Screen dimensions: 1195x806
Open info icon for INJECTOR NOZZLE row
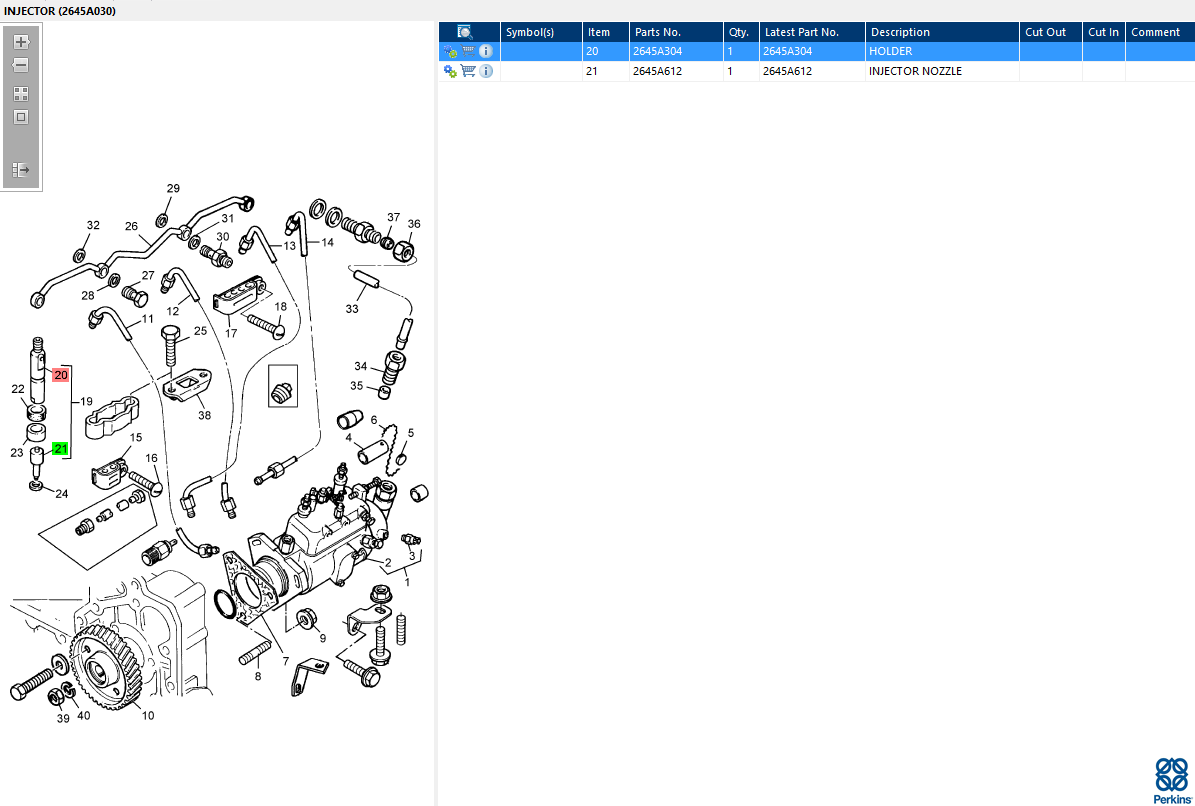(x=486, y=71)
